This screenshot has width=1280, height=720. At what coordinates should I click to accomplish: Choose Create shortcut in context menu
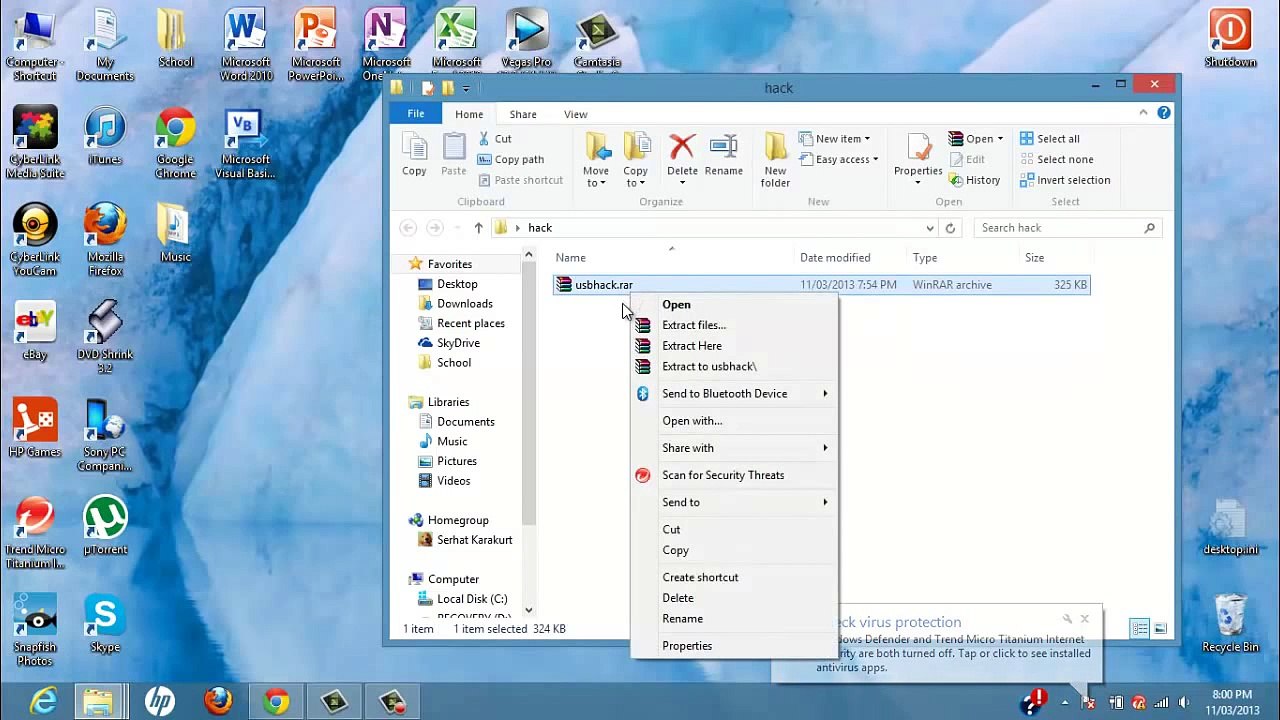(x=733, y=577)
